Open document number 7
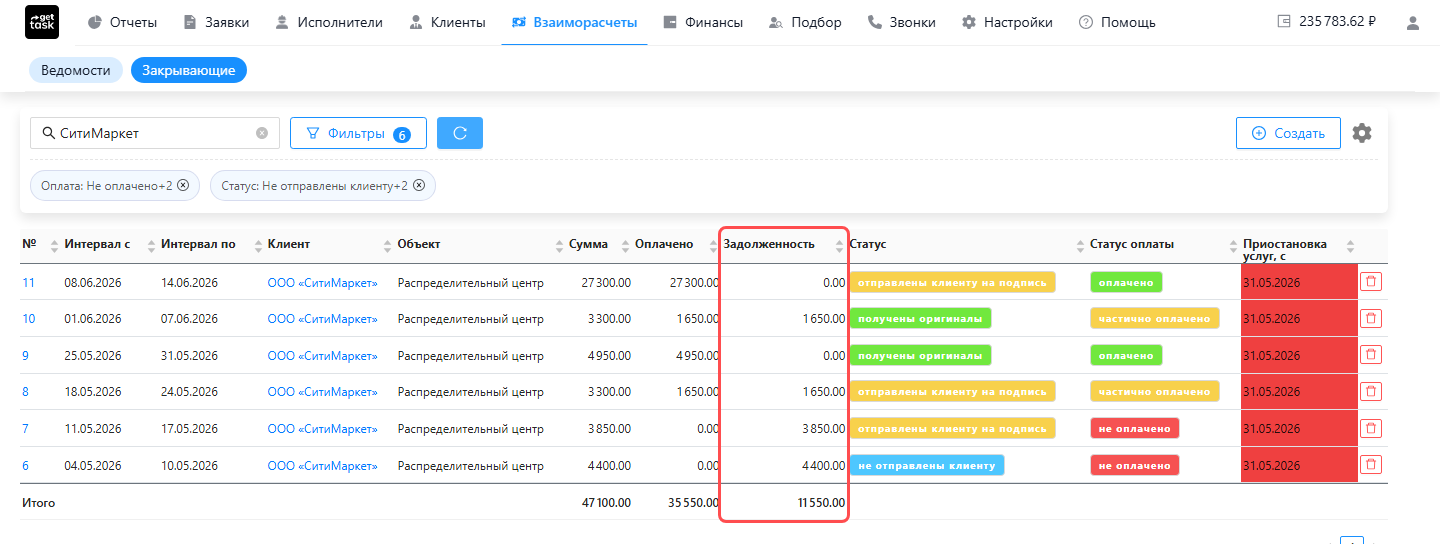The height and width of the screenshot is (544, 1440). pos(25,429)
